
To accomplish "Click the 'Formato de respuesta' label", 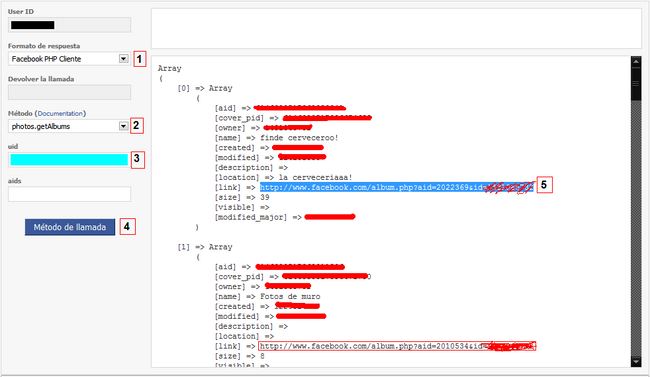I will (x=44, y=46).
